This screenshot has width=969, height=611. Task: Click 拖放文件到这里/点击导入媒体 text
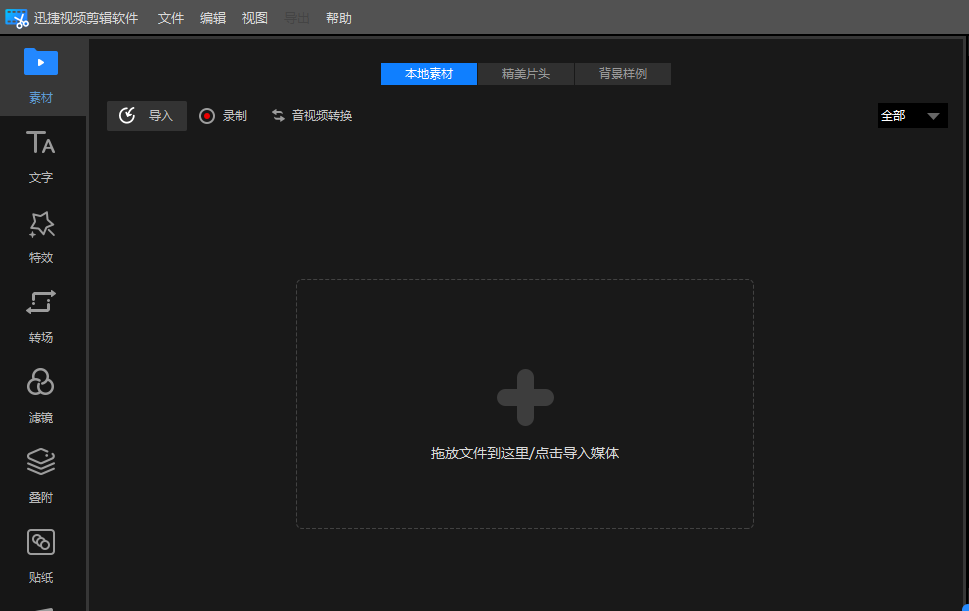point(525,453)
